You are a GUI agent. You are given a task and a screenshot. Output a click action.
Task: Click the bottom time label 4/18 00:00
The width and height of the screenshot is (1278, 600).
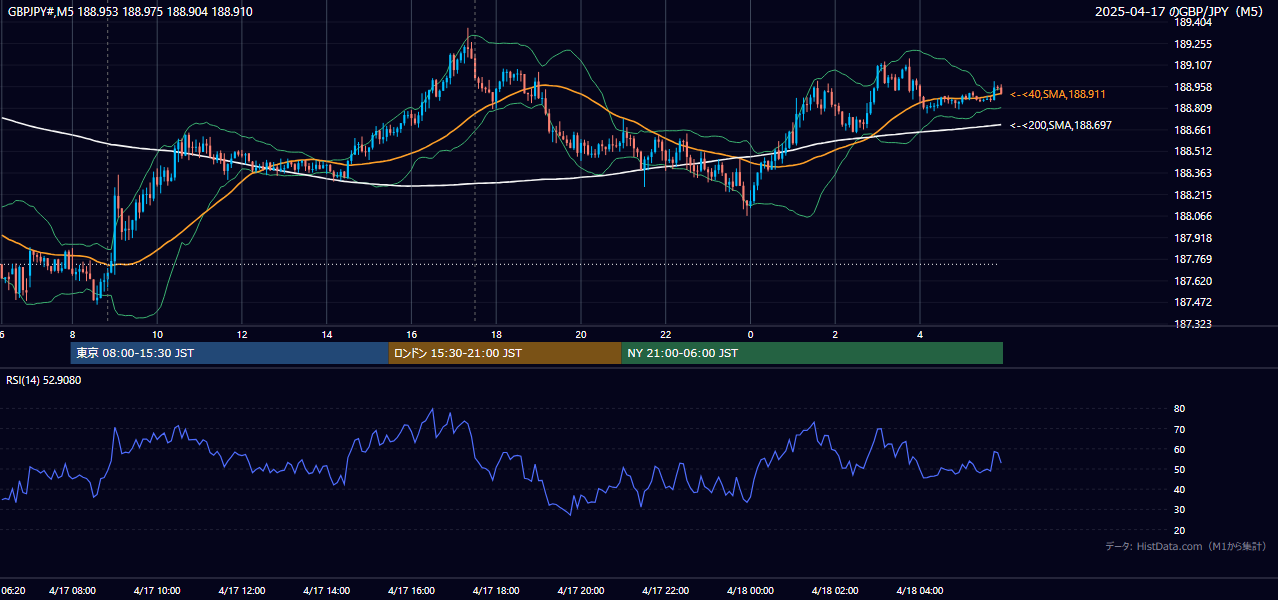pyautogui.click(x=751, y=591)
